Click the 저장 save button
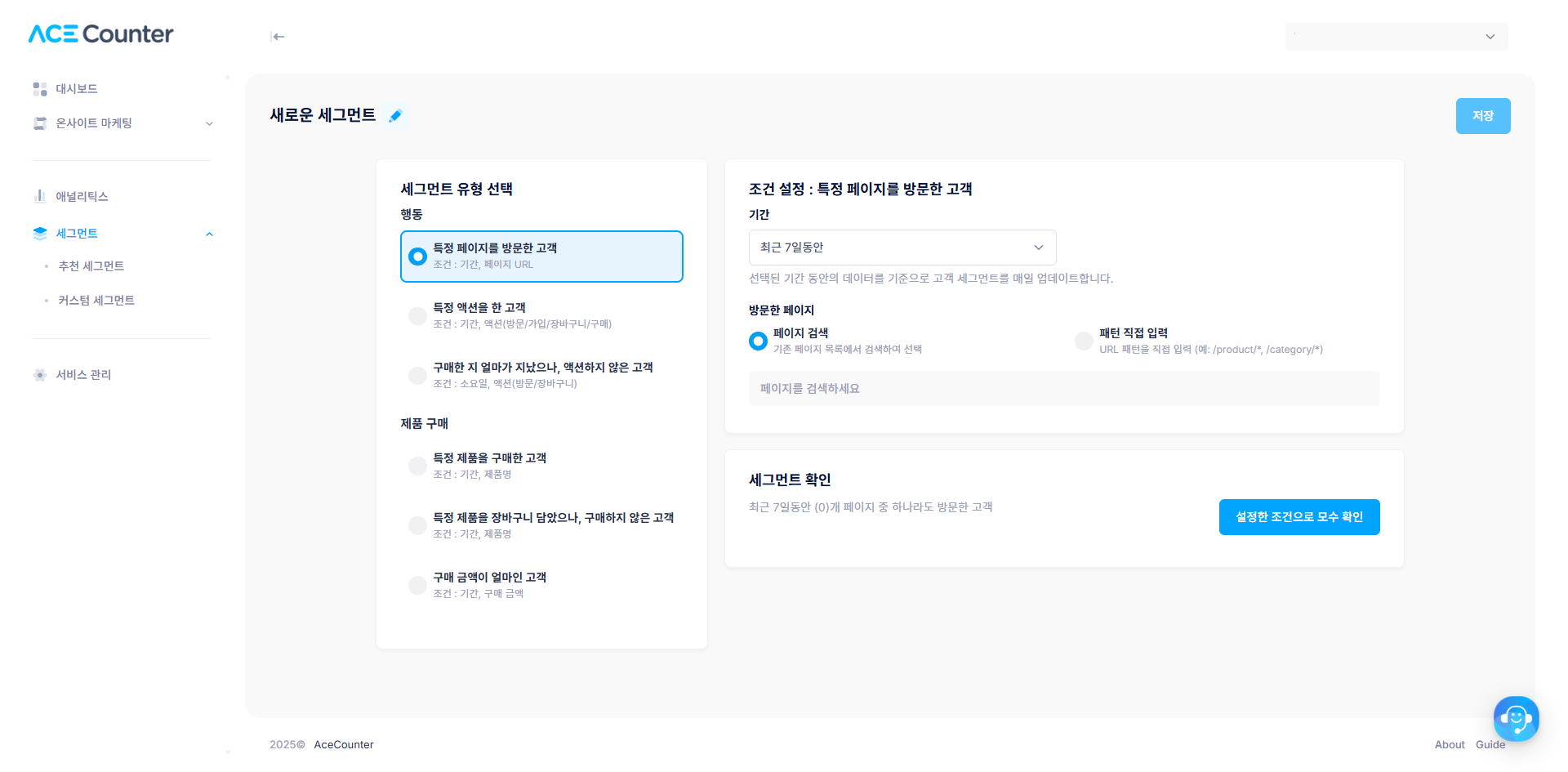The width and height of the screenshot is (1568, 772). click(x=1483, y=116)
